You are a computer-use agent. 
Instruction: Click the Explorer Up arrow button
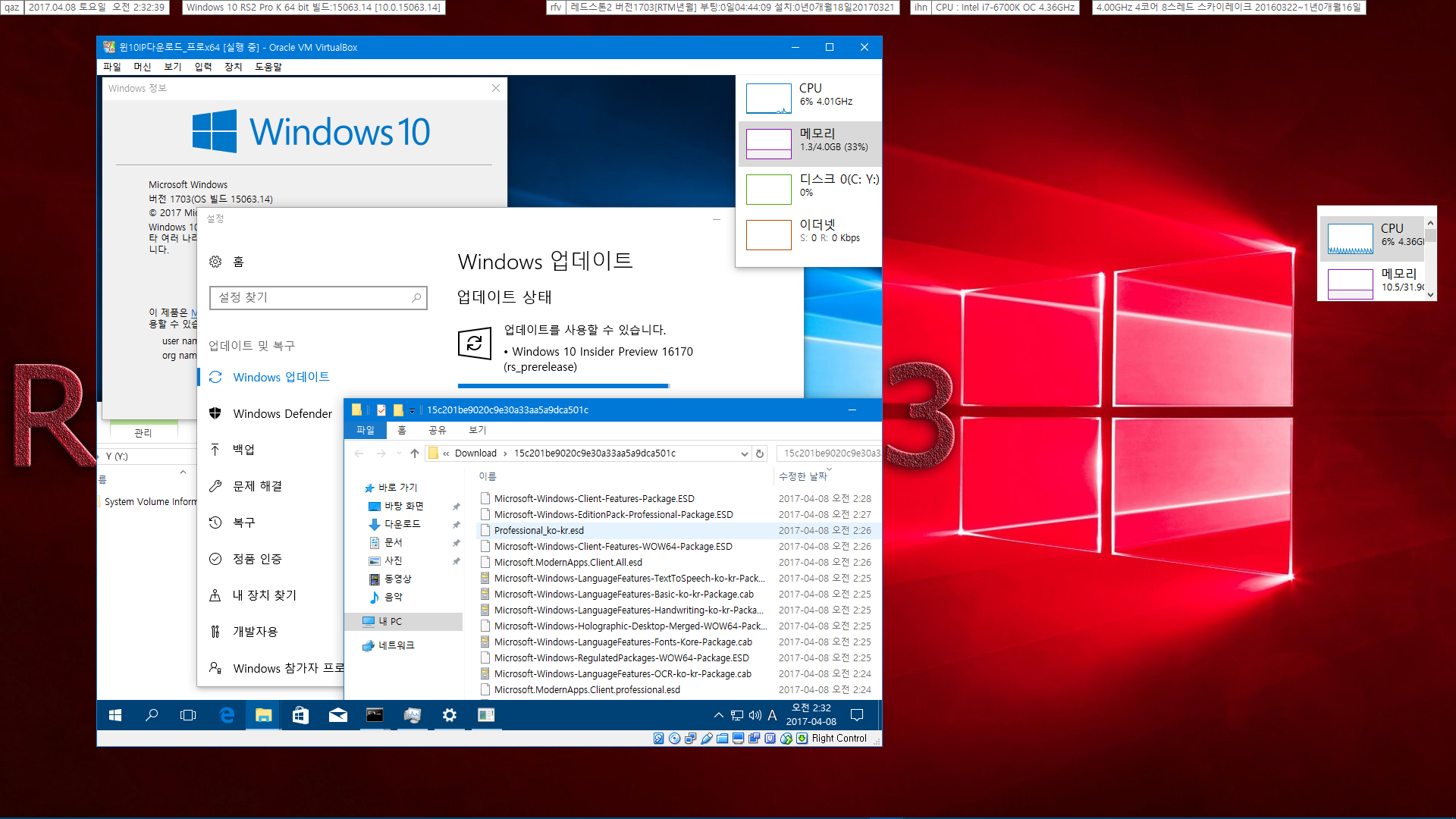[x=415, y=453]
